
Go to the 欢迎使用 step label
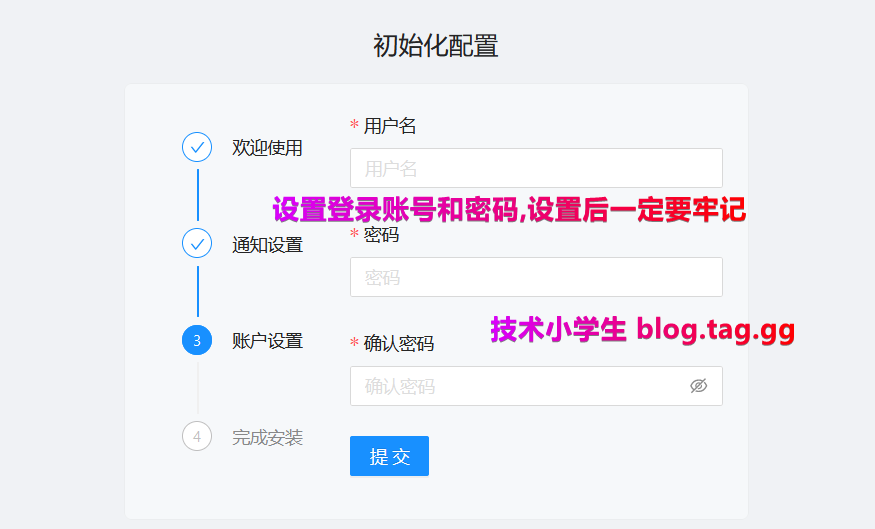click(x=267, y=148)
